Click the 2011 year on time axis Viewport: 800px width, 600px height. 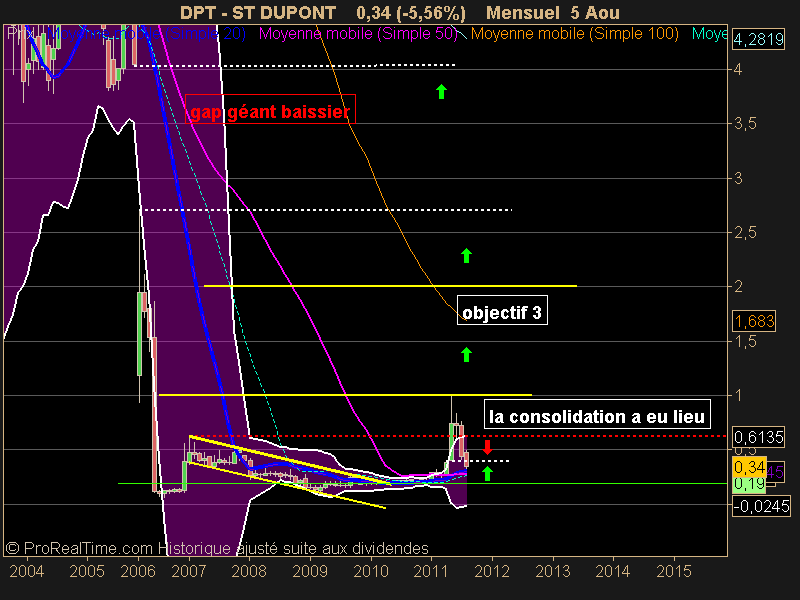pos(431,571)
